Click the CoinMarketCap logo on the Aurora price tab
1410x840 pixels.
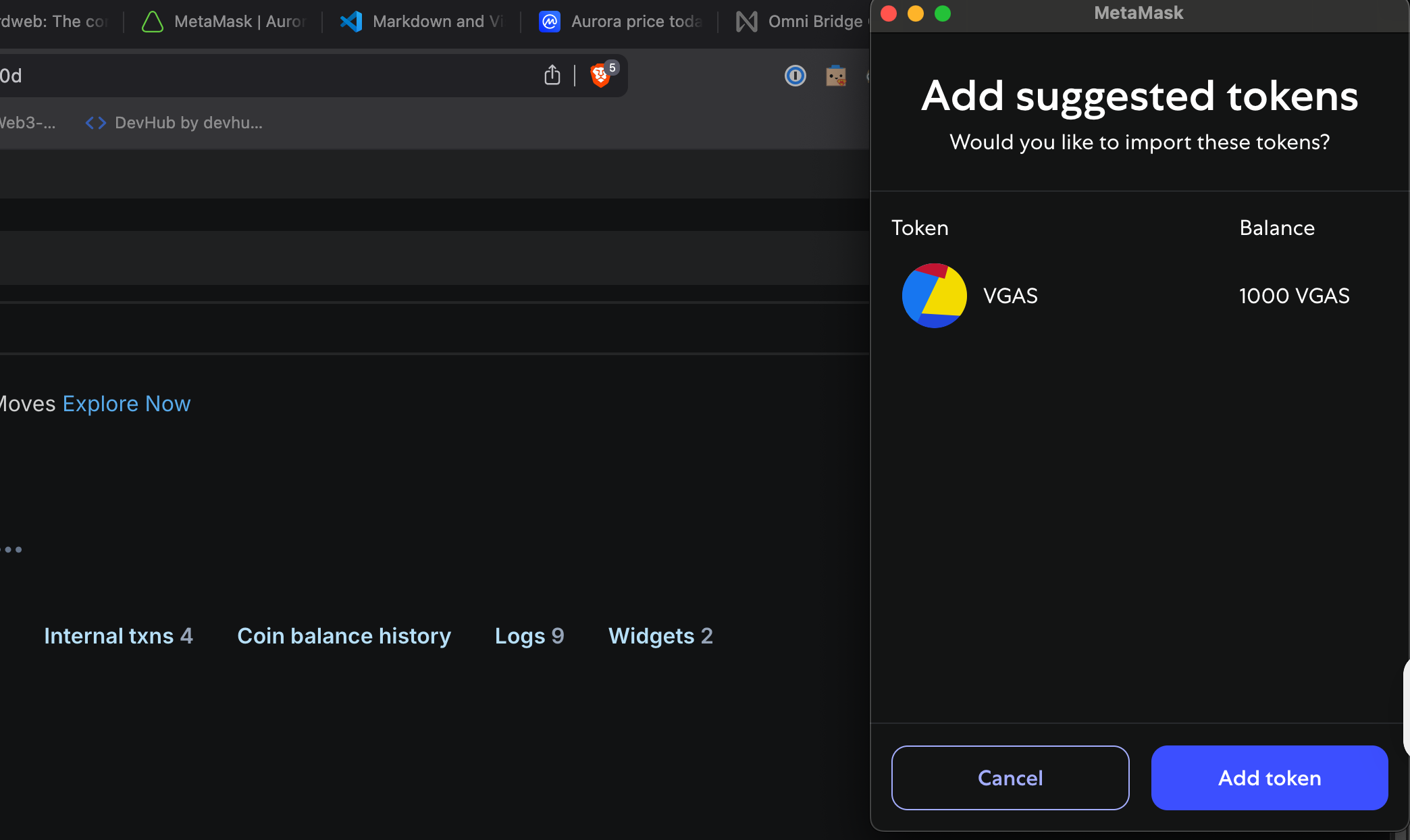point(550,21)
